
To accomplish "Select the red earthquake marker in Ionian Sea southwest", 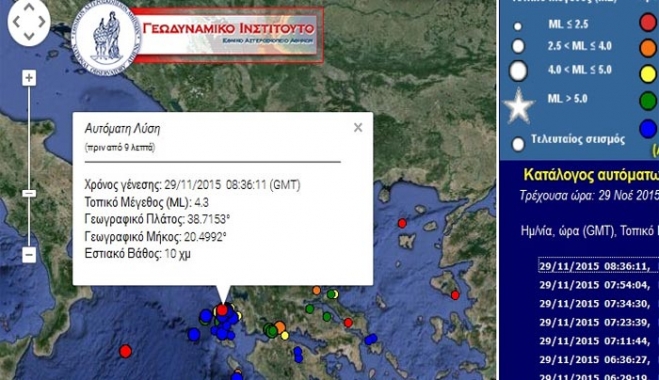I will tap(125, 351).
